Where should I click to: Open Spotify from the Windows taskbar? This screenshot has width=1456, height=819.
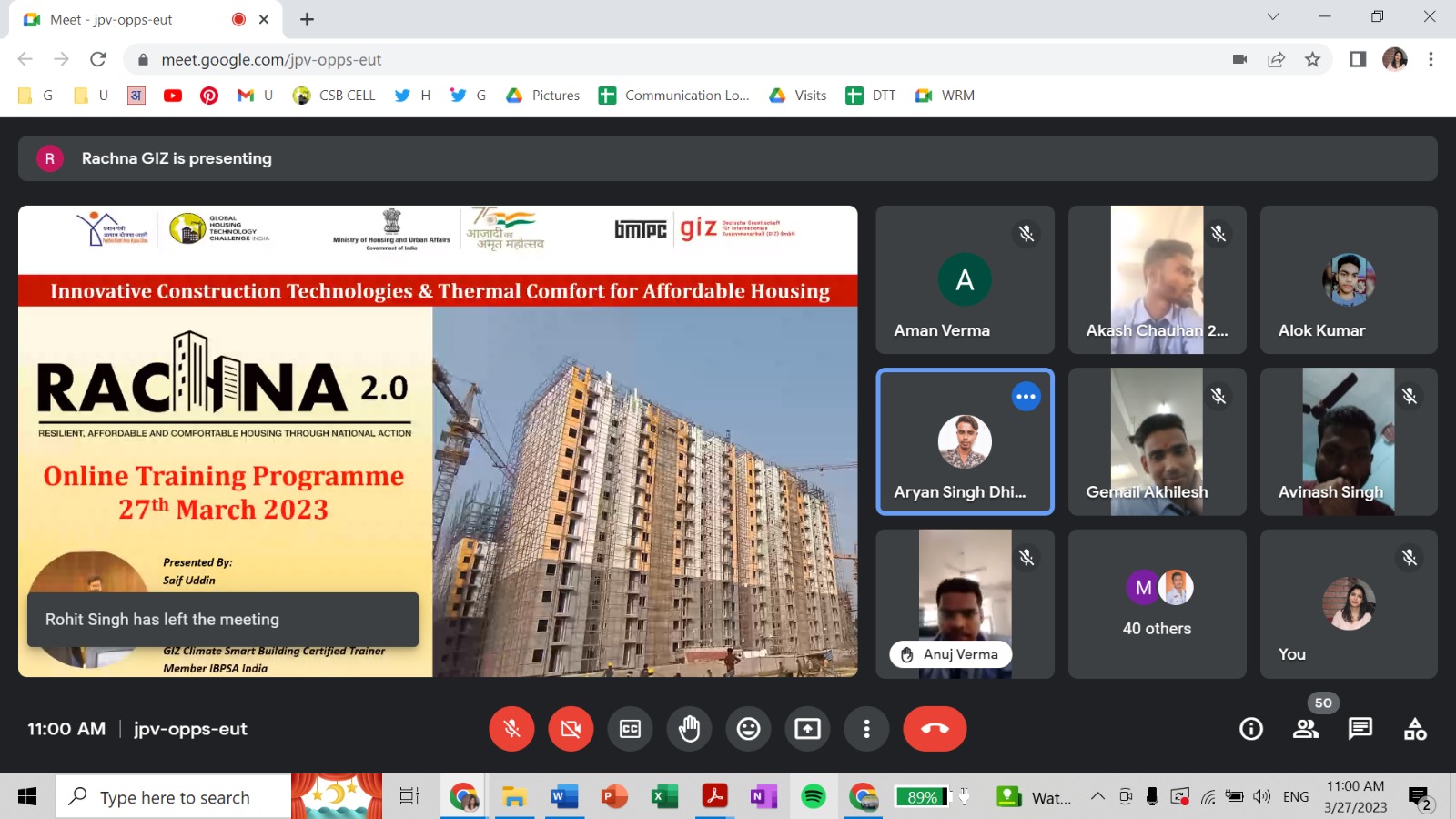tap(813, 797)
